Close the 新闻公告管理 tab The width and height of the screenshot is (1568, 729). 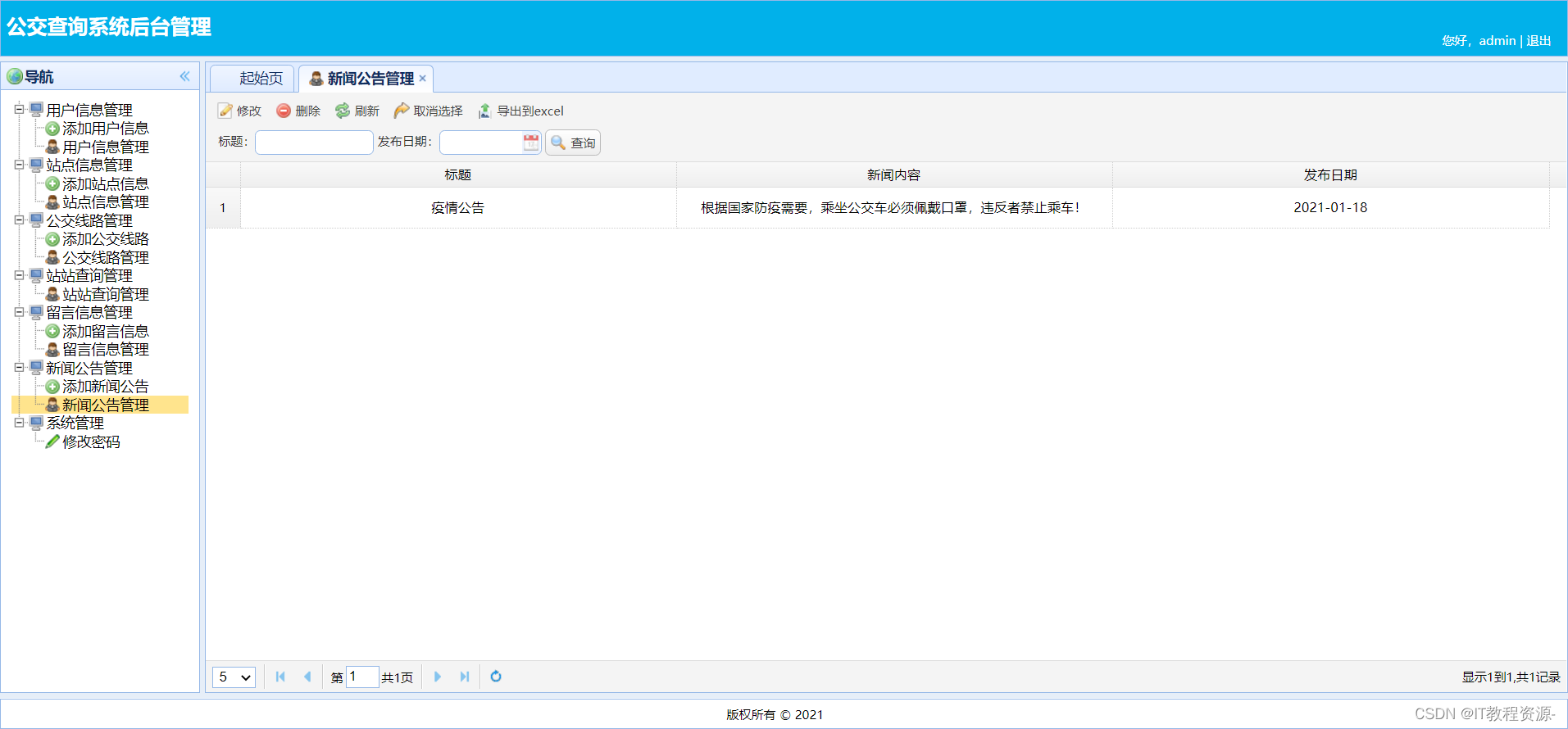click(x=423, y=79)
